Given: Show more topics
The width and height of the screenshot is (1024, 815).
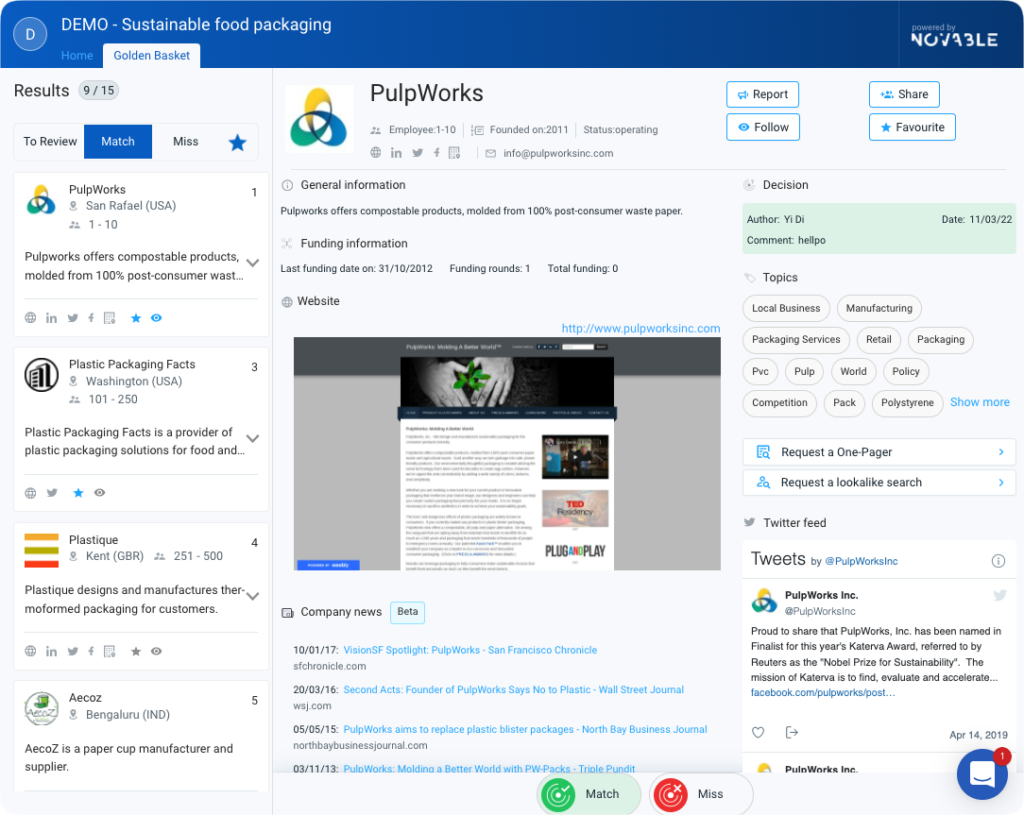Looking at the screenshot, I should click(x=980, y=402).
